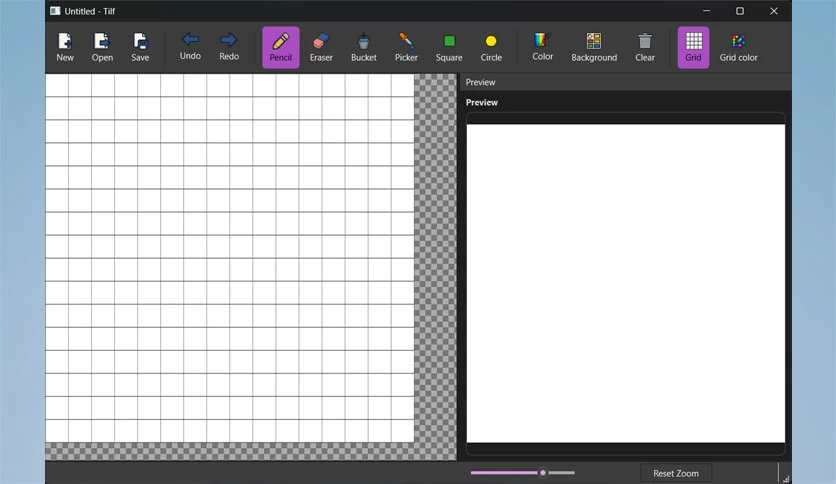Click the Reset Zoom button

tap(676, 473)
